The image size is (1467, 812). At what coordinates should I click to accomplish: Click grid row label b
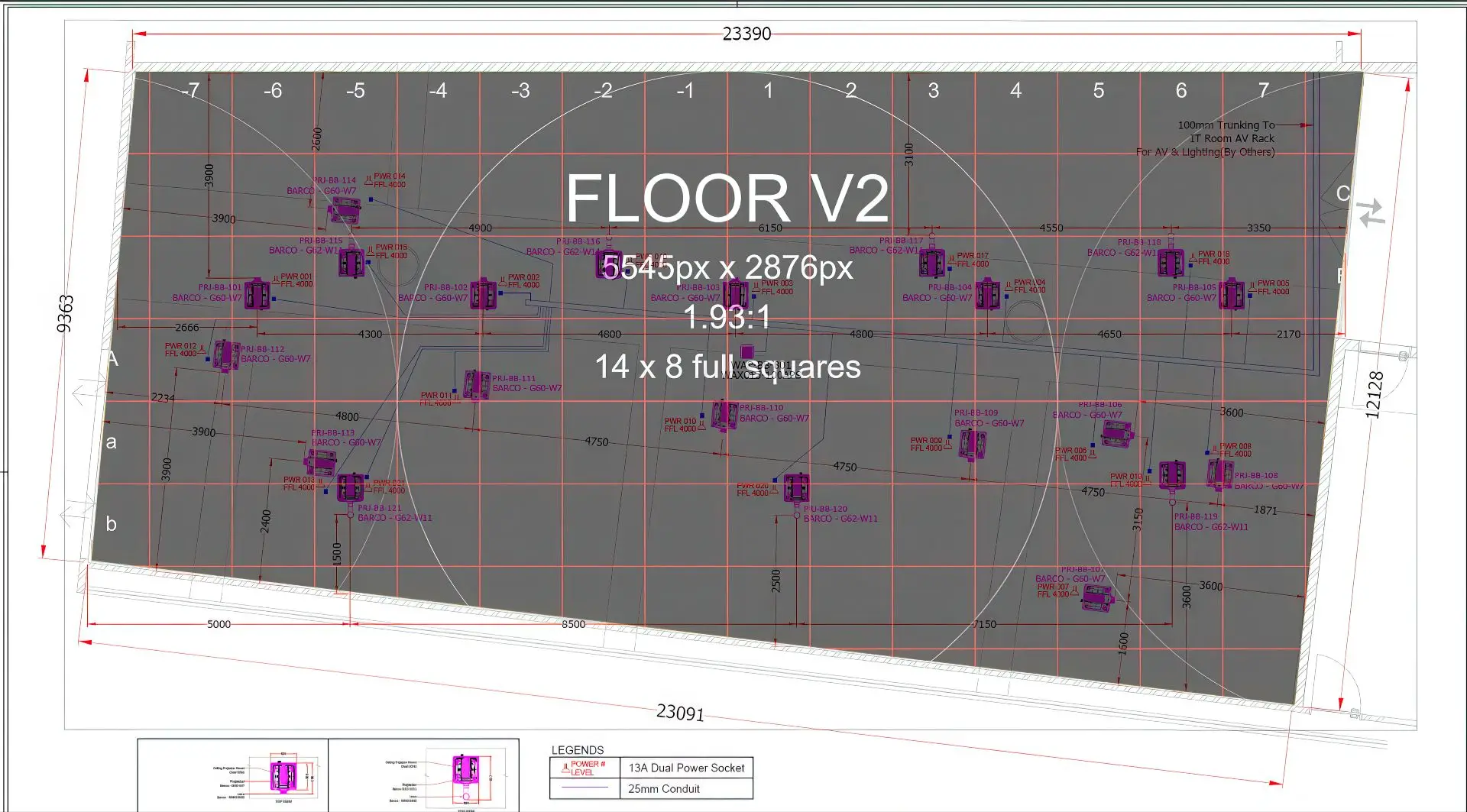112,524
